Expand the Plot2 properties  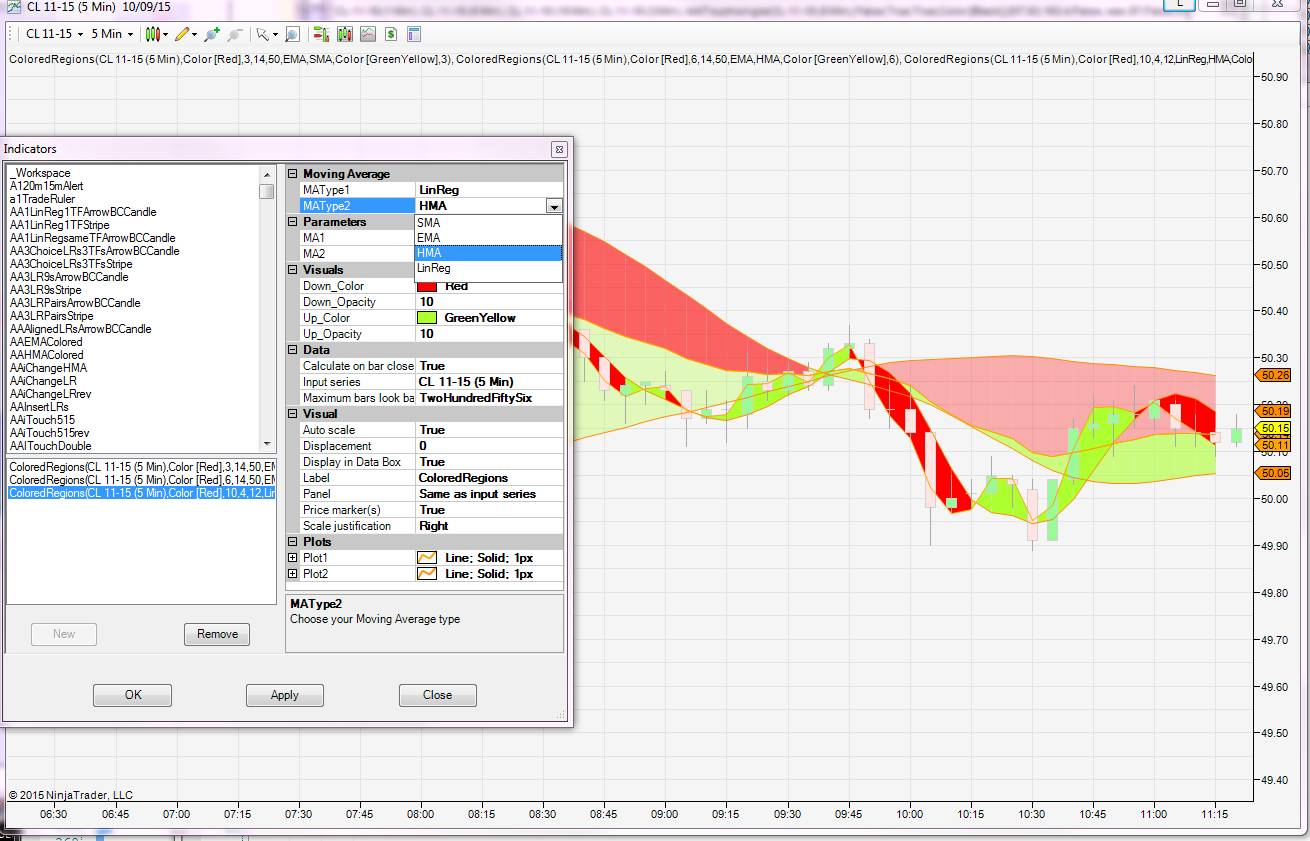coord(293,574)
